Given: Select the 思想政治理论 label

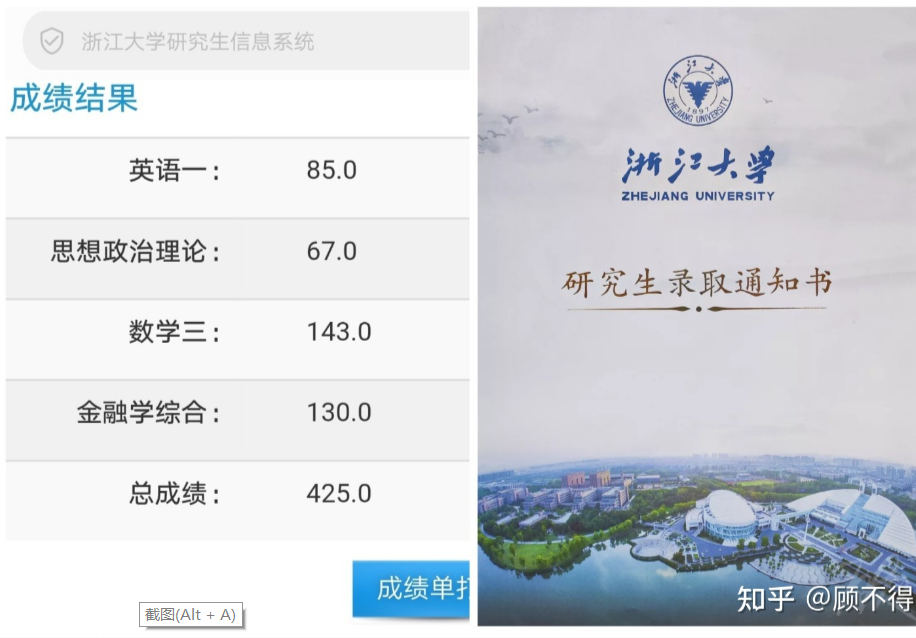Looking at the screenshot, I should [136, 252].
